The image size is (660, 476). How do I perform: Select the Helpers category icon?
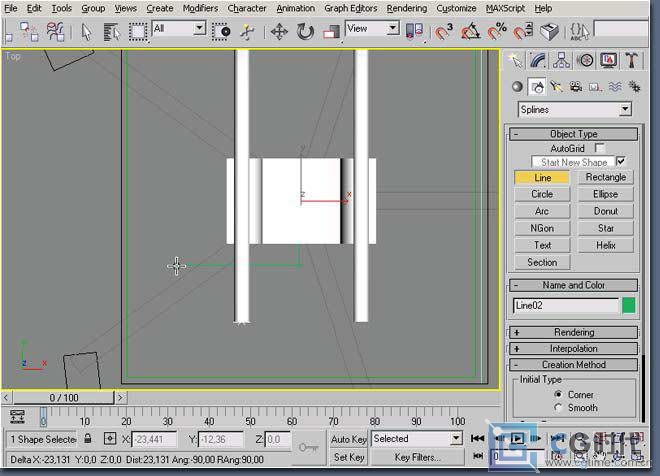point(595,87)
